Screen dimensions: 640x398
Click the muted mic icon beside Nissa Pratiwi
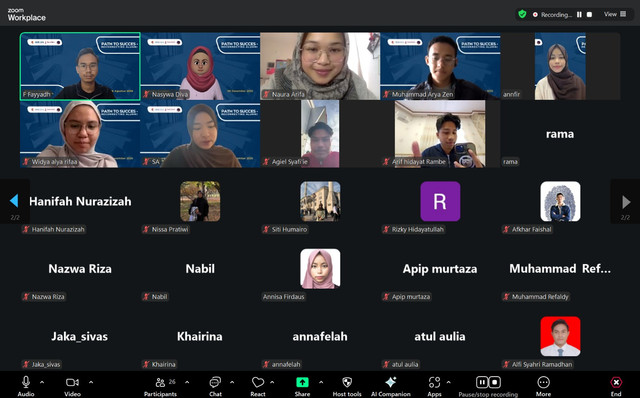(x=146, y=229)
